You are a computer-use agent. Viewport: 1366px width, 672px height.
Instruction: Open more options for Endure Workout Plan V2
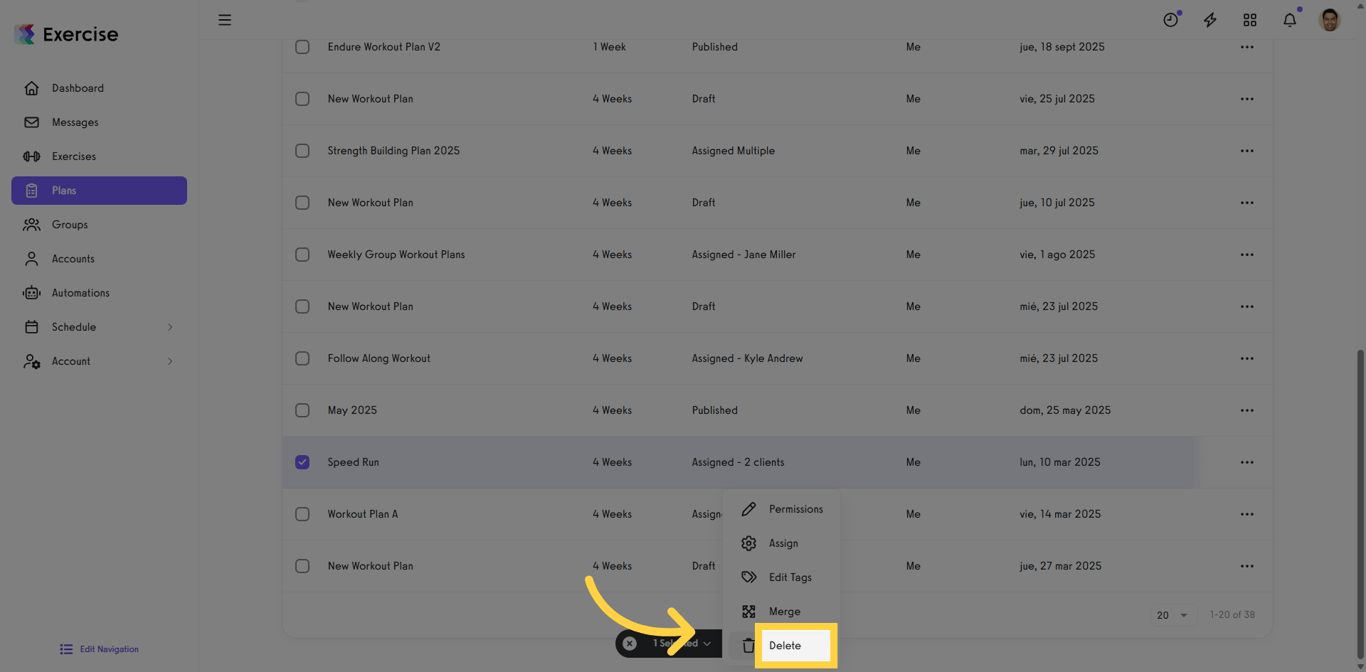click(x=1247, y=47)
